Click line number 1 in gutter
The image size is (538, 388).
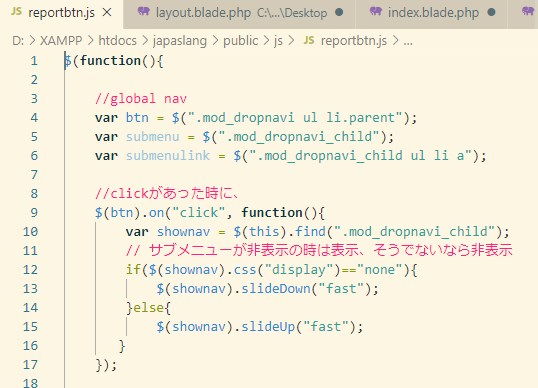(34, 61)
